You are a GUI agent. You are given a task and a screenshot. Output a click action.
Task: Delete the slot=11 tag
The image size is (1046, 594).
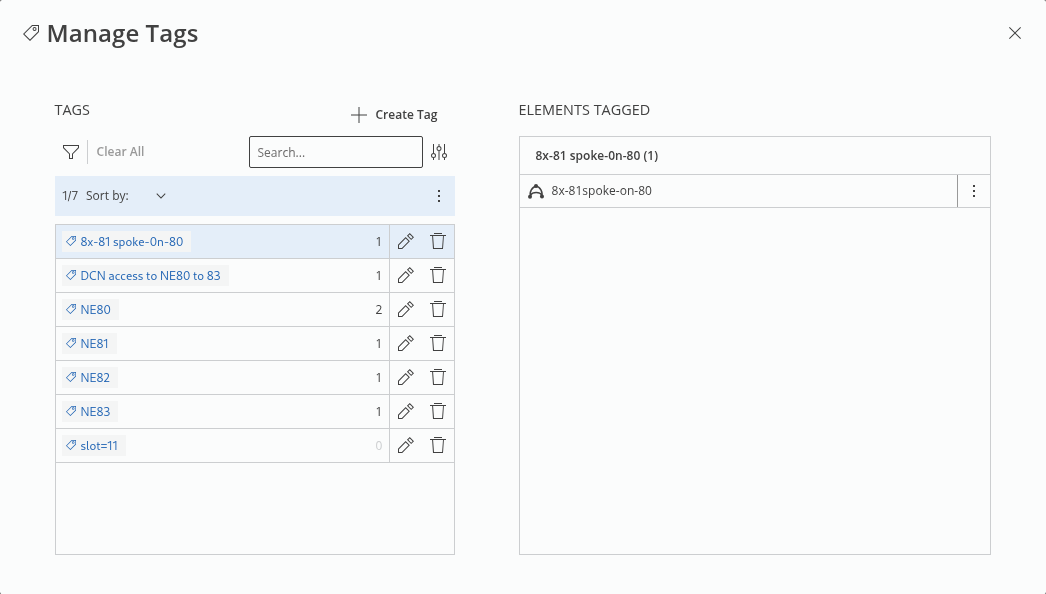[x=437, y=446]
